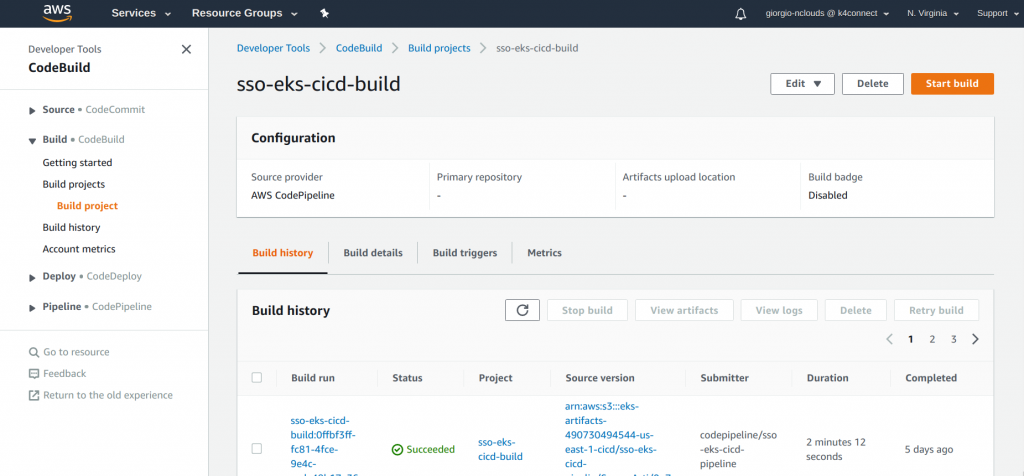Switch to the Build history tab
Viewport: 1024px width, 476px height.
[282, 253]
